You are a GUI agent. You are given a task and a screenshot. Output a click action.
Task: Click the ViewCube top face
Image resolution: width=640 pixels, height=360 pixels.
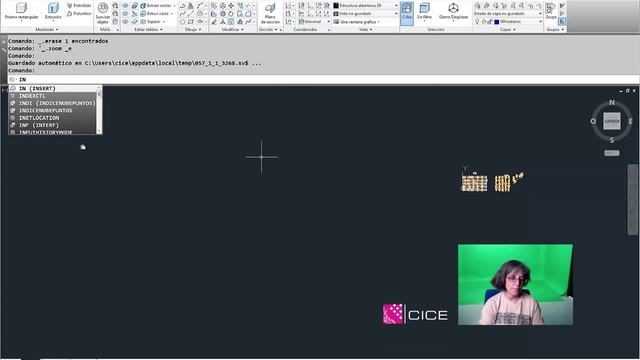pyautogui.click(x=611, y=121)
